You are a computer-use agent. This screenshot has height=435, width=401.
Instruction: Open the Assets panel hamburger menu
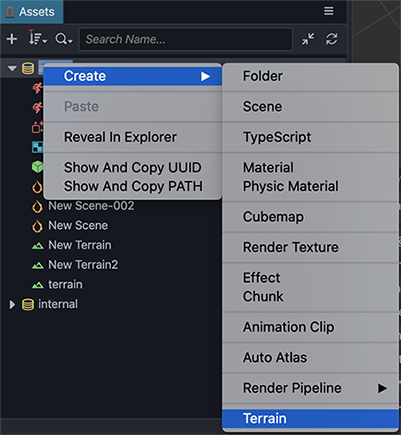click(329, 11)
